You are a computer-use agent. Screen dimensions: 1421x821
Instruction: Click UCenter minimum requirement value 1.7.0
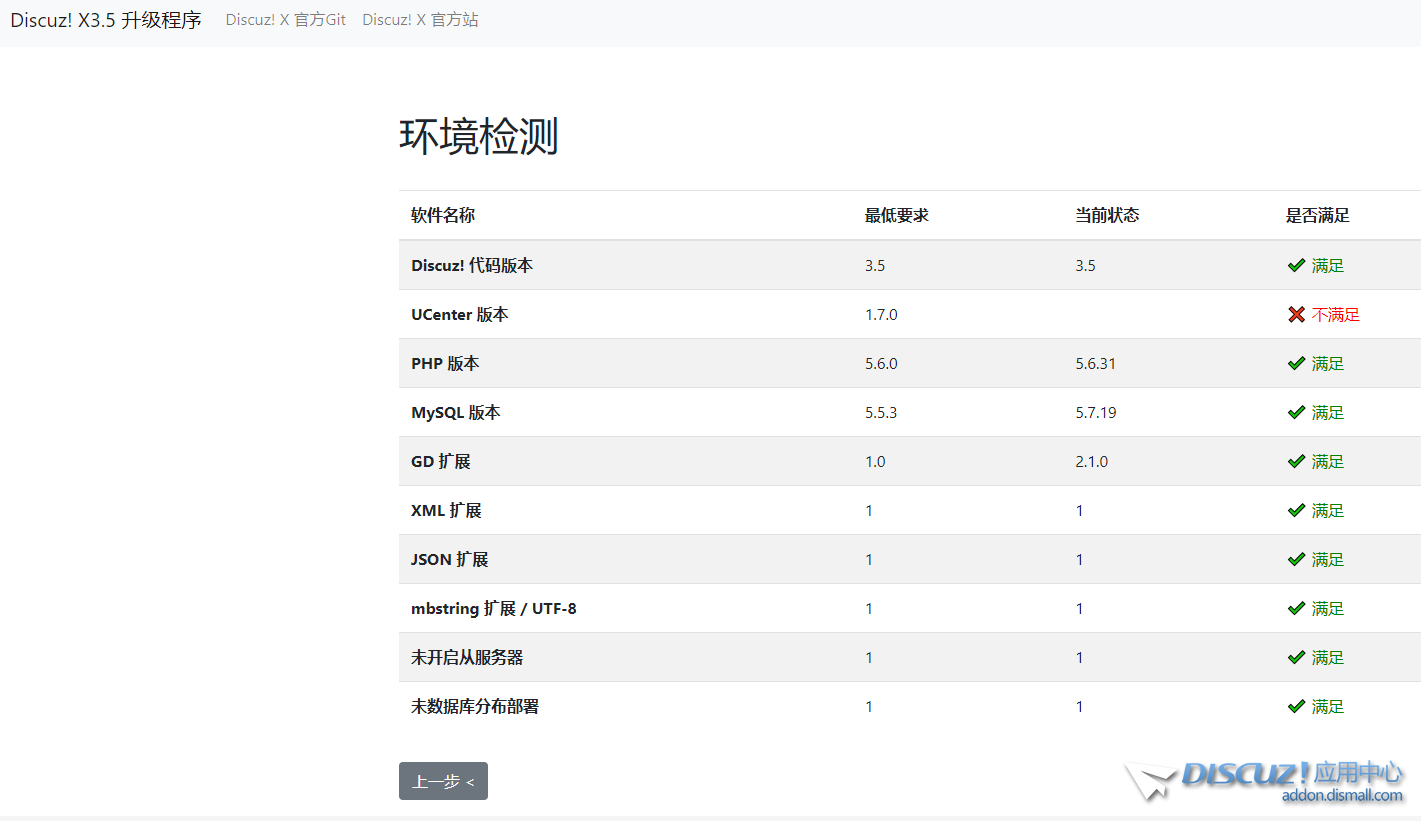click(x=881, y=314)
